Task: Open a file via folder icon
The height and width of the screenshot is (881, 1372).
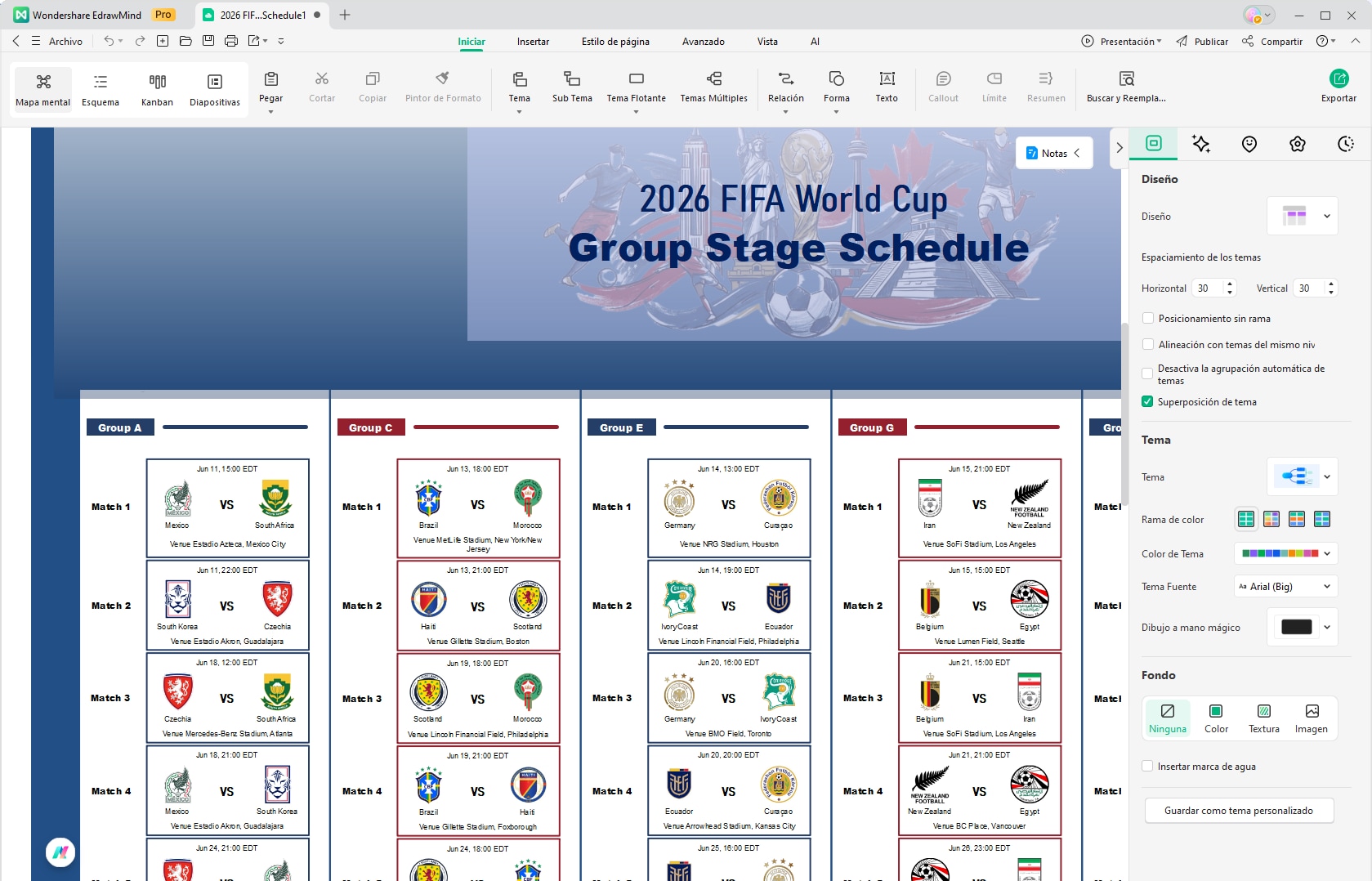Action: (185, 41)
